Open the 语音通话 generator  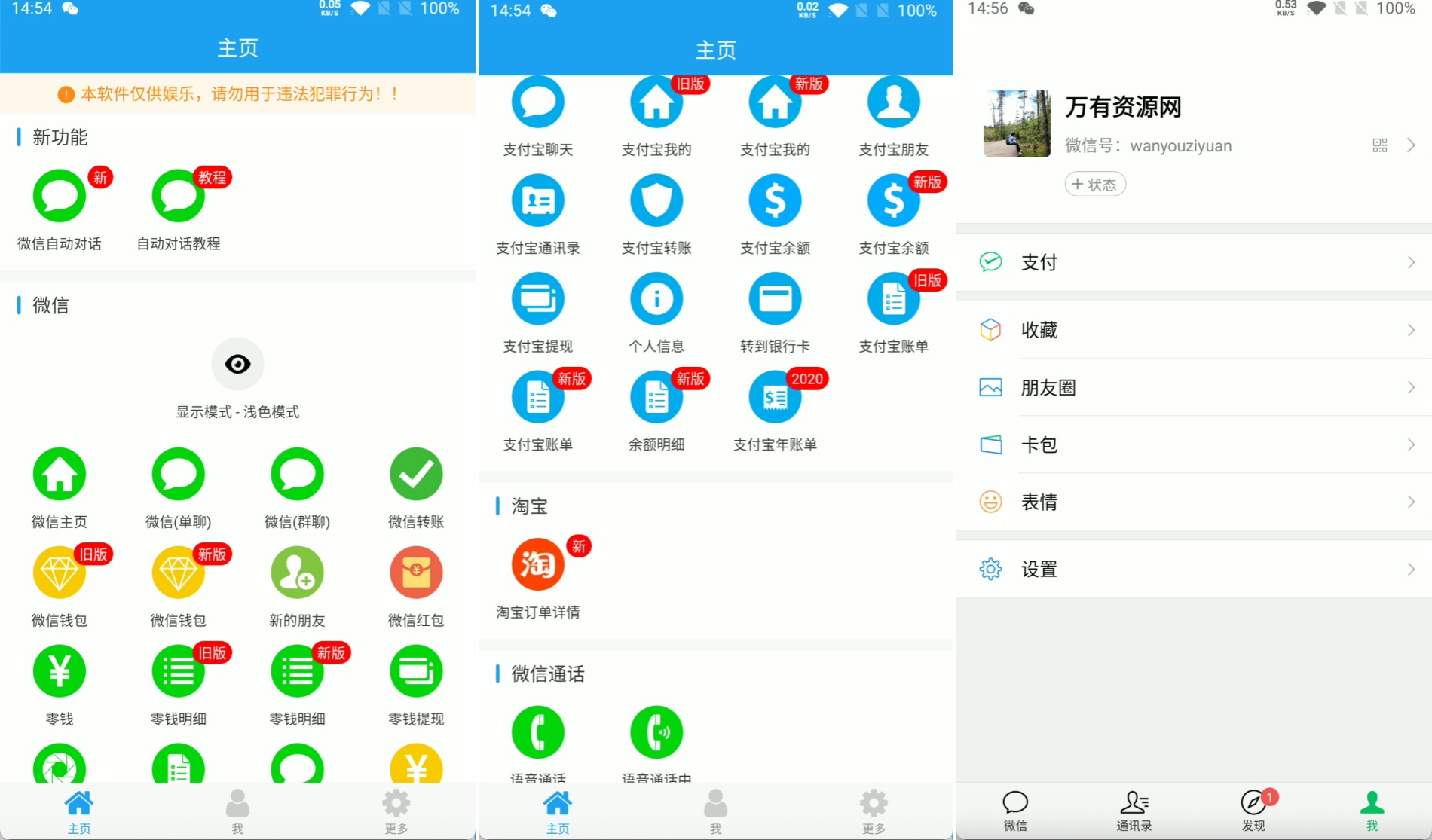tap(537, 731)
